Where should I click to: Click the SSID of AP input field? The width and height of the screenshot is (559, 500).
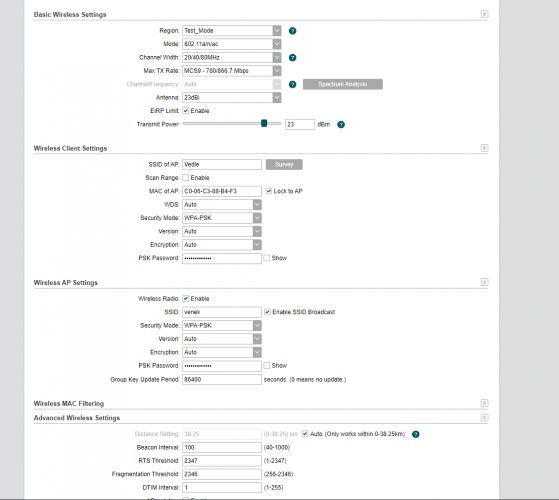point(222,164)
